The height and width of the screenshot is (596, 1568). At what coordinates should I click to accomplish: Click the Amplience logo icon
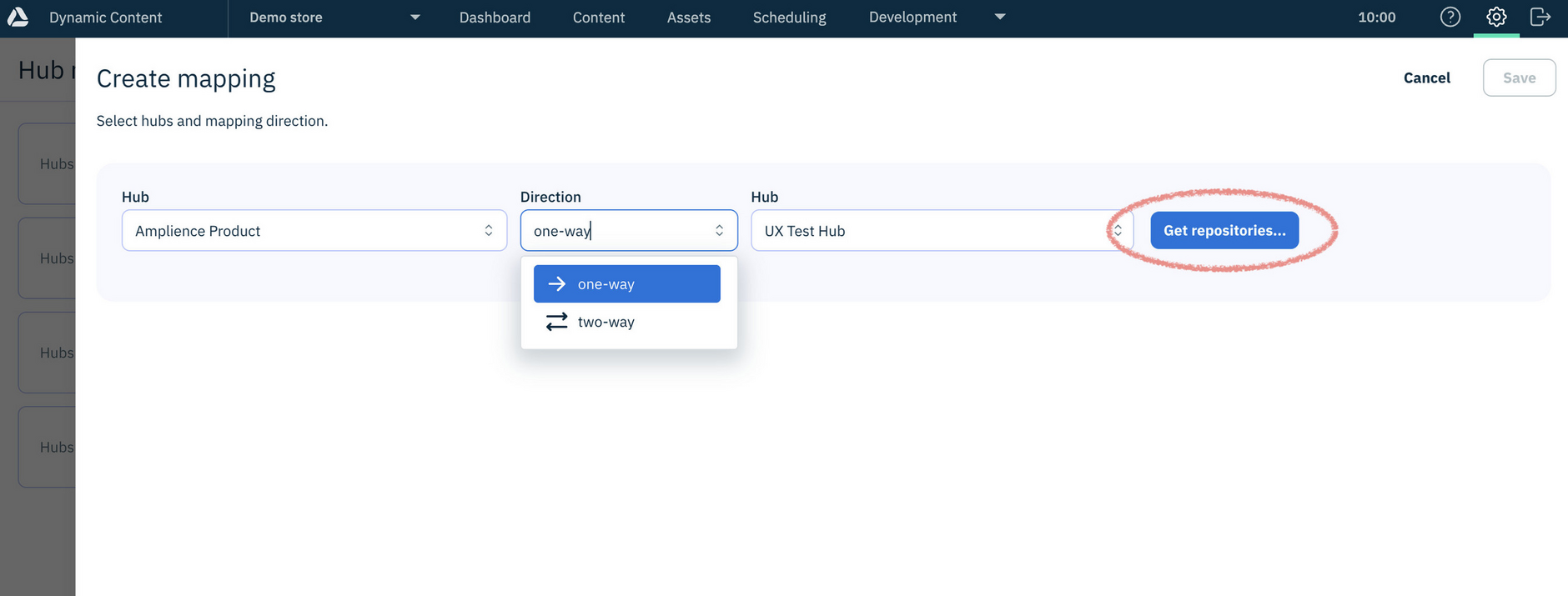18,17
